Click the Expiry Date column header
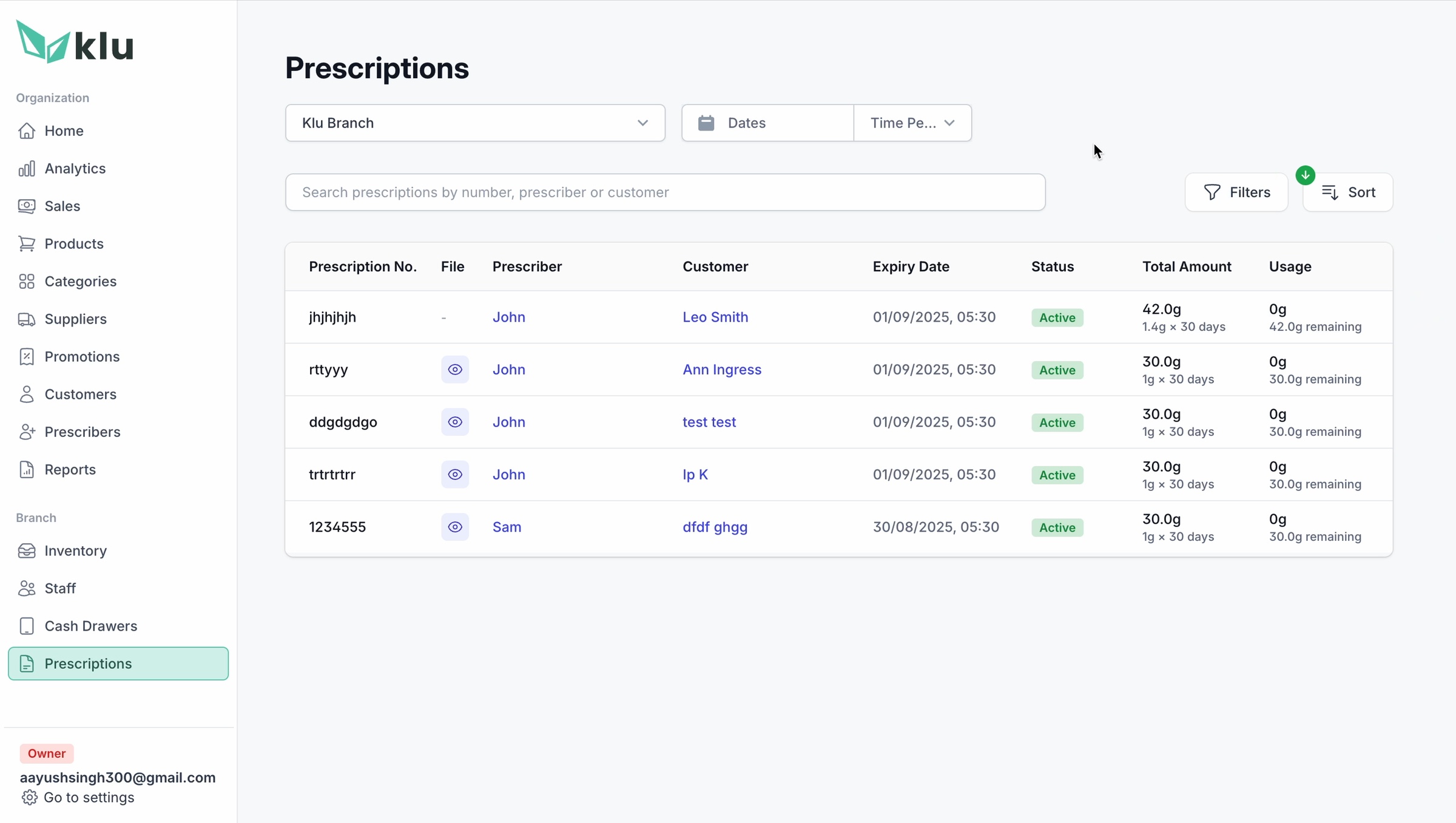Viewport: 1456px width, 823px height. tap(911, 266)
